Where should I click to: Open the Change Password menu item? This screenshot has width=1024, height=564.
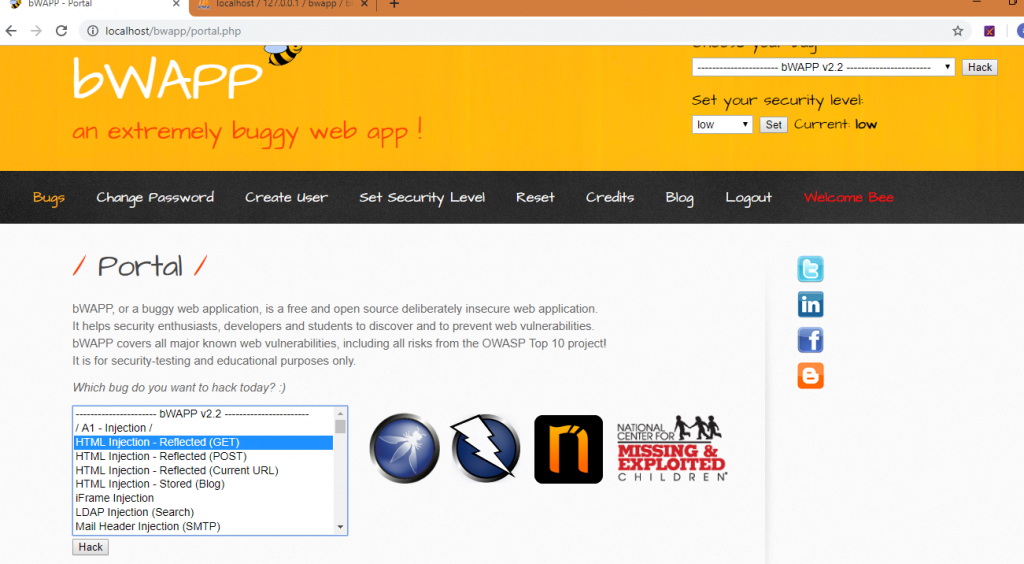click(x=155, y=197)
